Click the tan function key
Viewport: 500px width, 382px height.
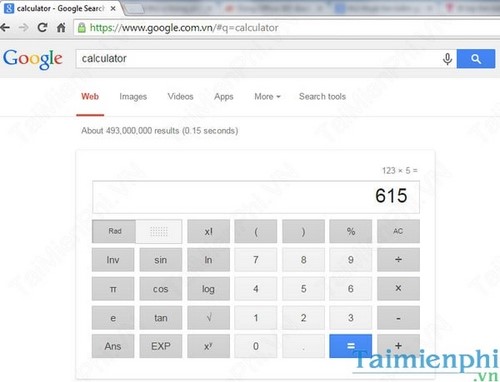(x=161, y=318)
